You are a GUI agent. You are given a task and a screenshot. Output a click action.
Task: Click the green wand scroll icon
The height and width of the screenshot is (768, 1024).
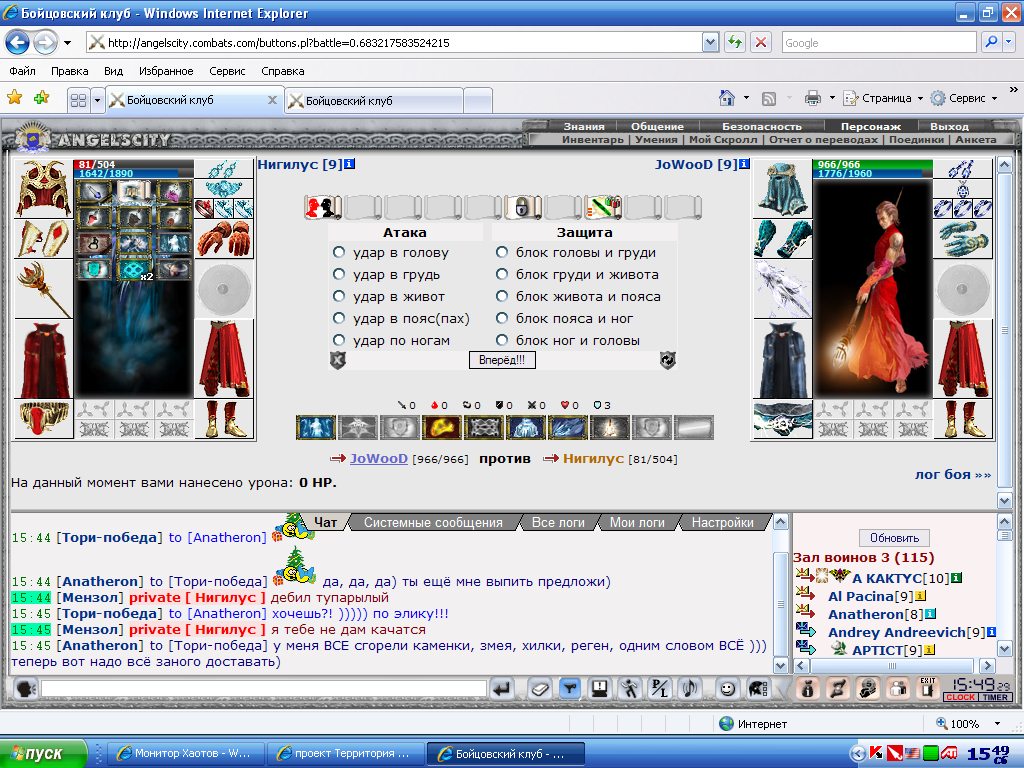[x=603, y=208]
